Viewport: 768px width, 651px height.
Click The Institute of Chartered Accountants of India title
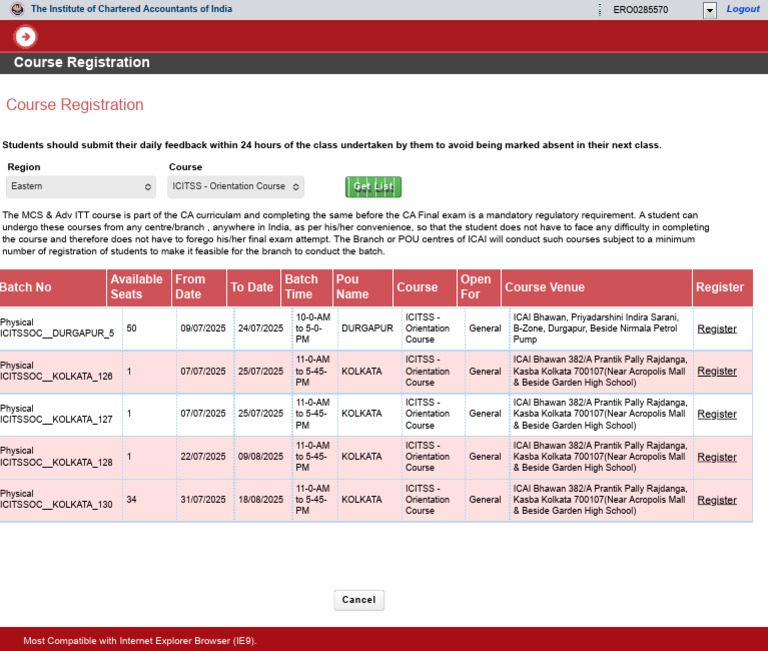pos(131,9)
